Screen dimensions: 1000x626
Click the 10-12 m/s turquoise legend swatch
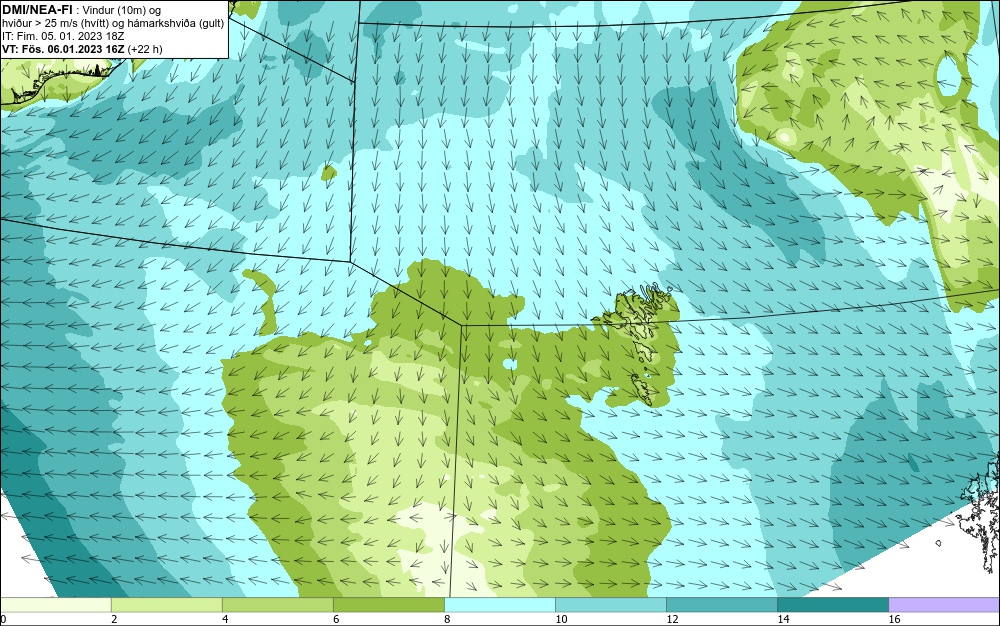coord(610,604)
